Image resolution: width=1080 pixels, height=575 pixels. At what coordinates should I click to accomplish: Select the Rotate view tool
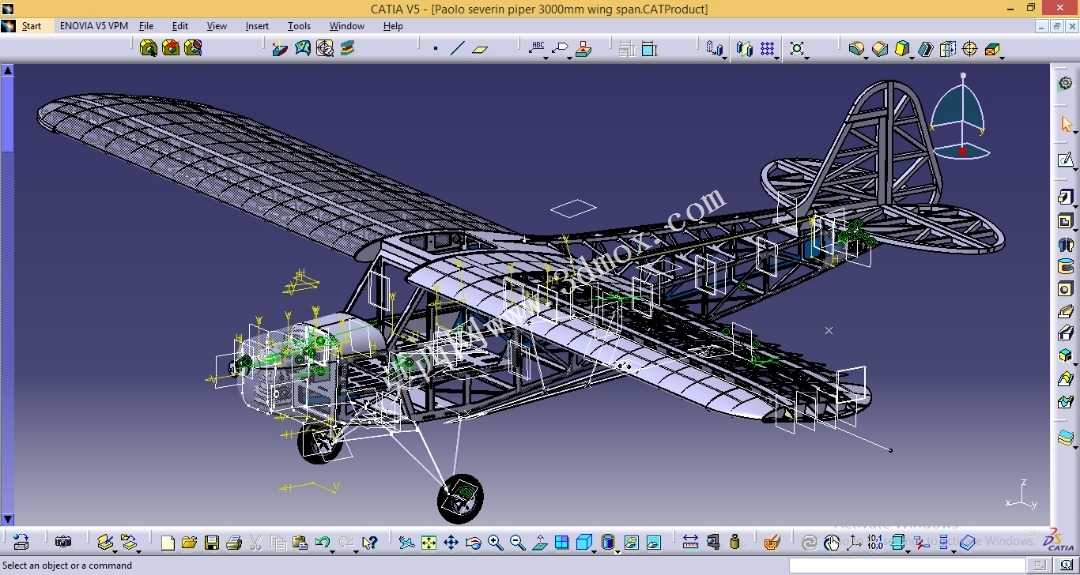(472, 543)
